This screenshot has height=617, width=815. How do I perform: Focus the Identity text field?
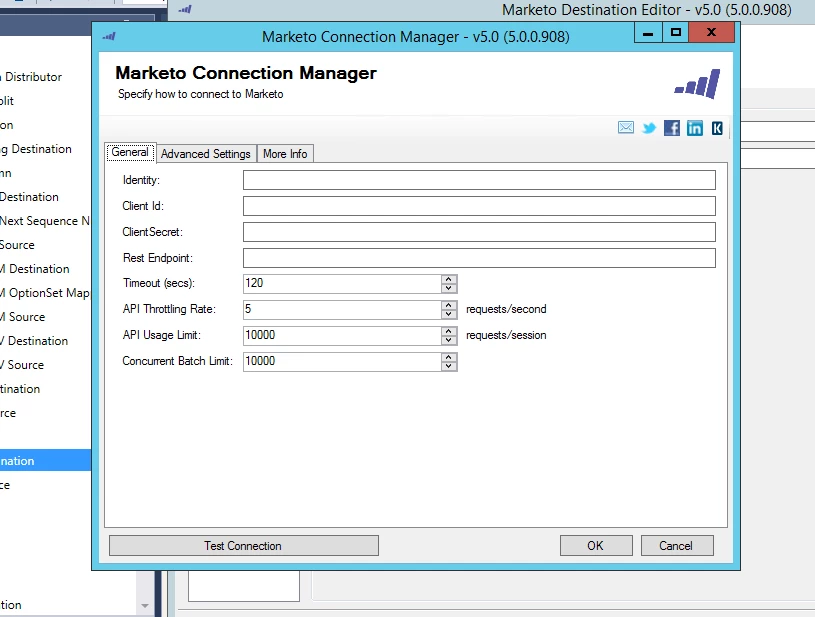[479, 180]
